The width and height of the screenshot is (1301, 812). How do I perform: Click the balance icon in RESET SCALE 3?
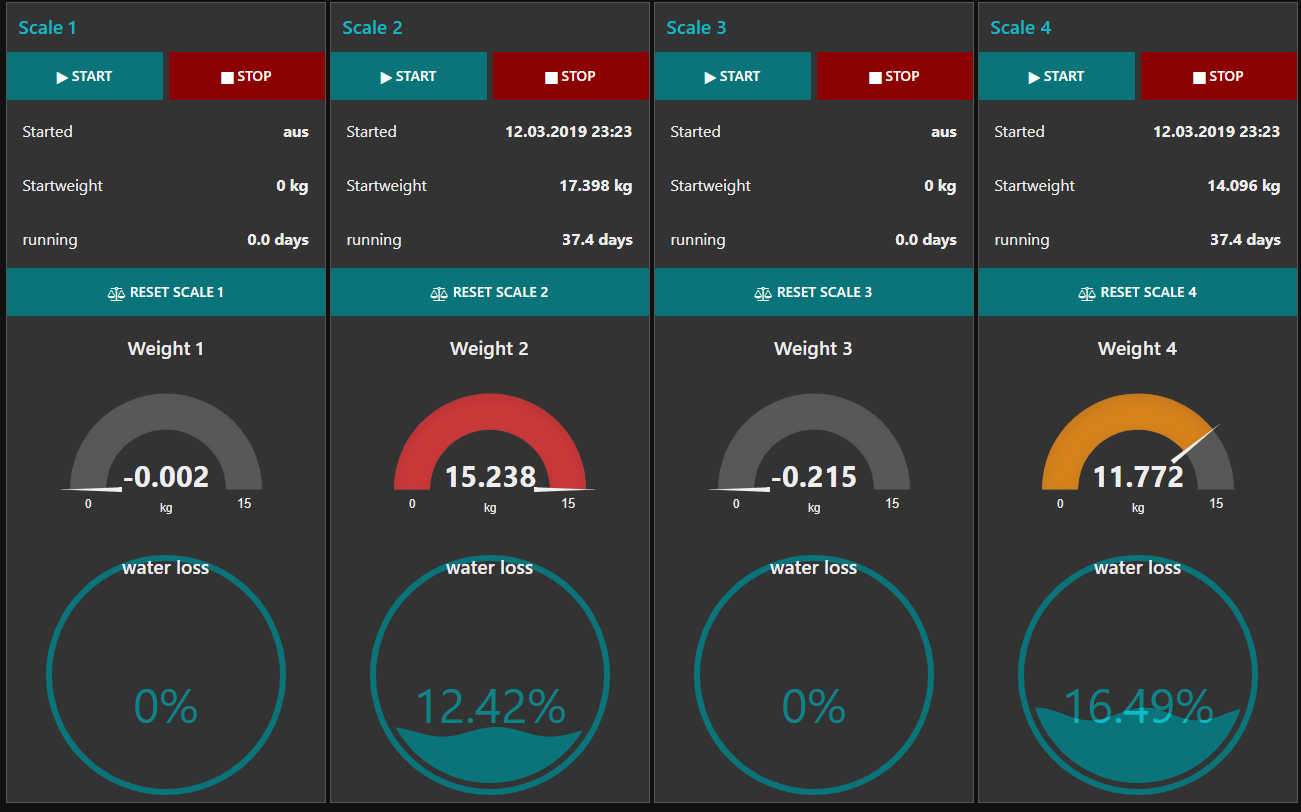tap(763, 293)
